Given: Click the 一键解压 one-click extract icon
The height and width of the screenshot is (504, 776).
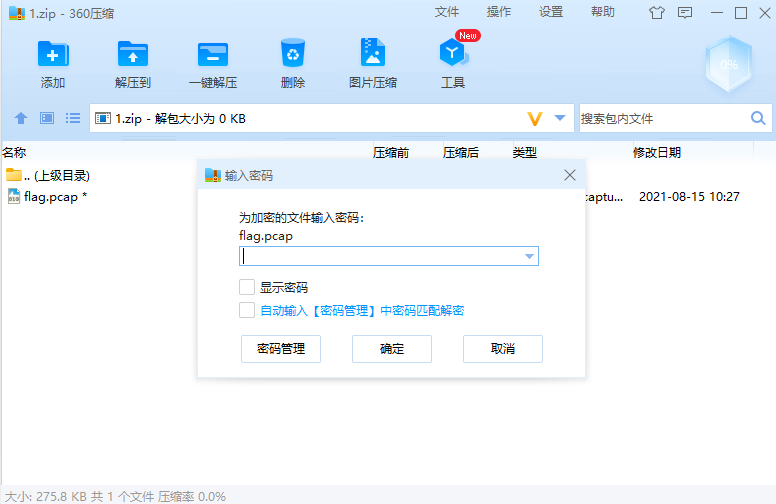Looking at the screenshot, I should pos(213,53).
